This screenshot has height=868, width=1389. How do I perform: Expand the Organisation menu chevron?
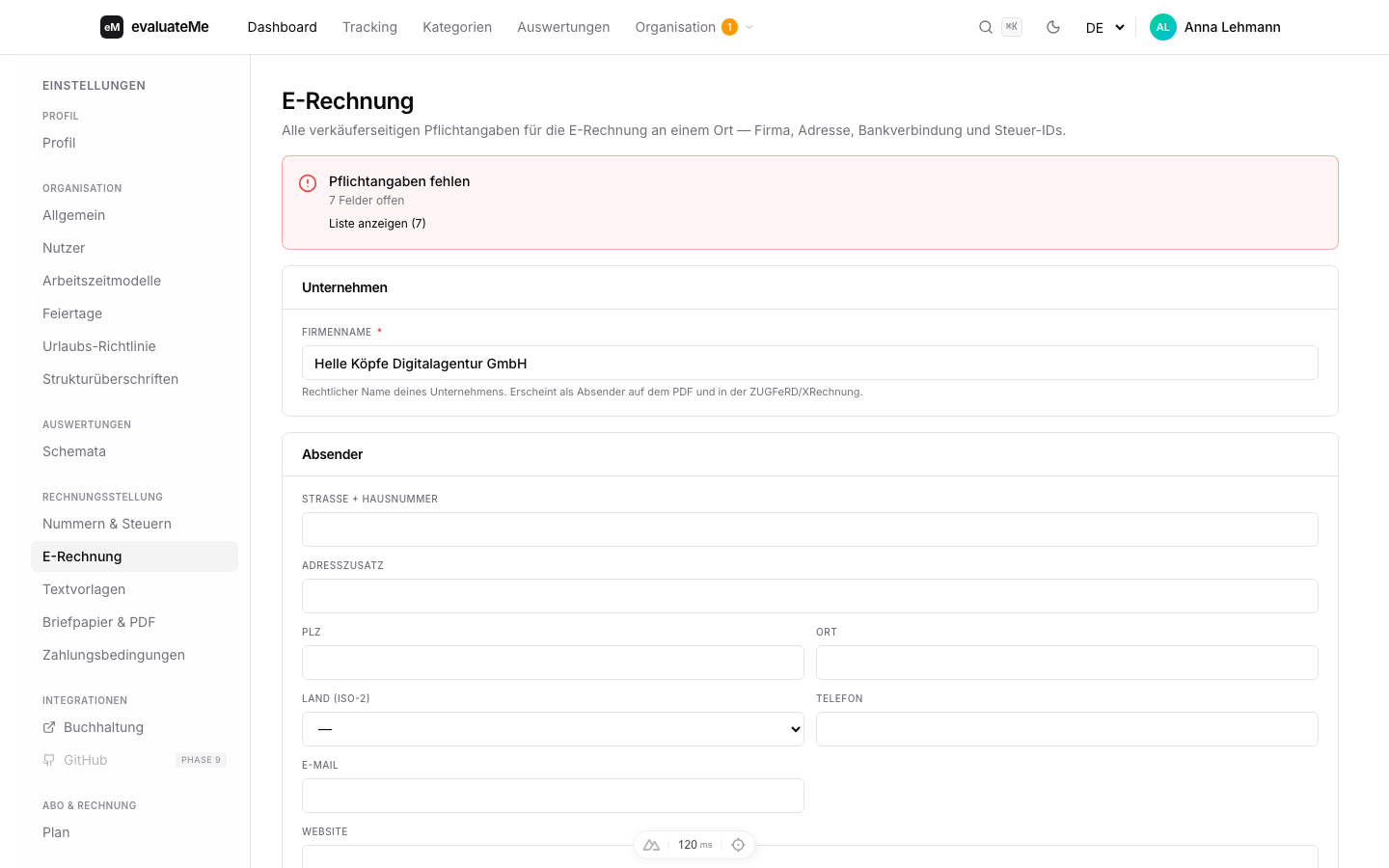tap(749, 27)
